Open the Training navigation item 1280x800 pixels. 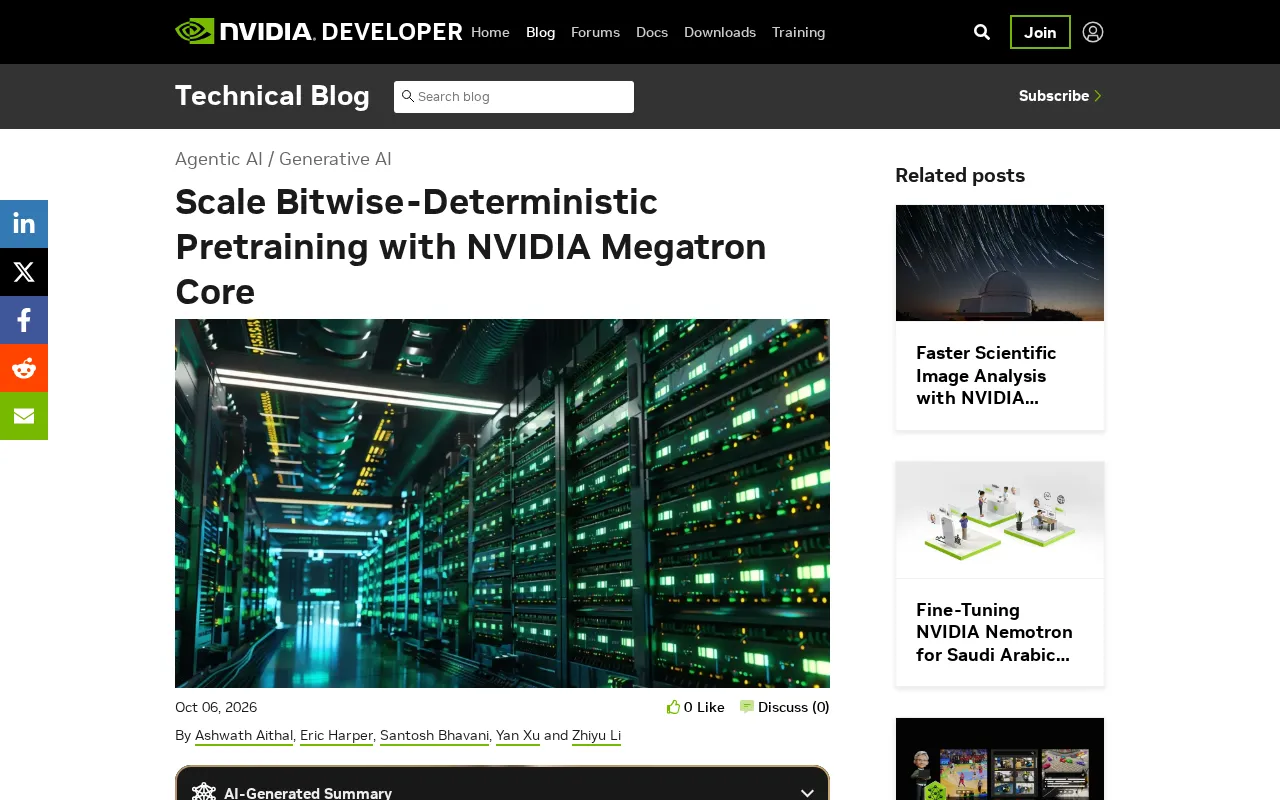tap(799, 32)
